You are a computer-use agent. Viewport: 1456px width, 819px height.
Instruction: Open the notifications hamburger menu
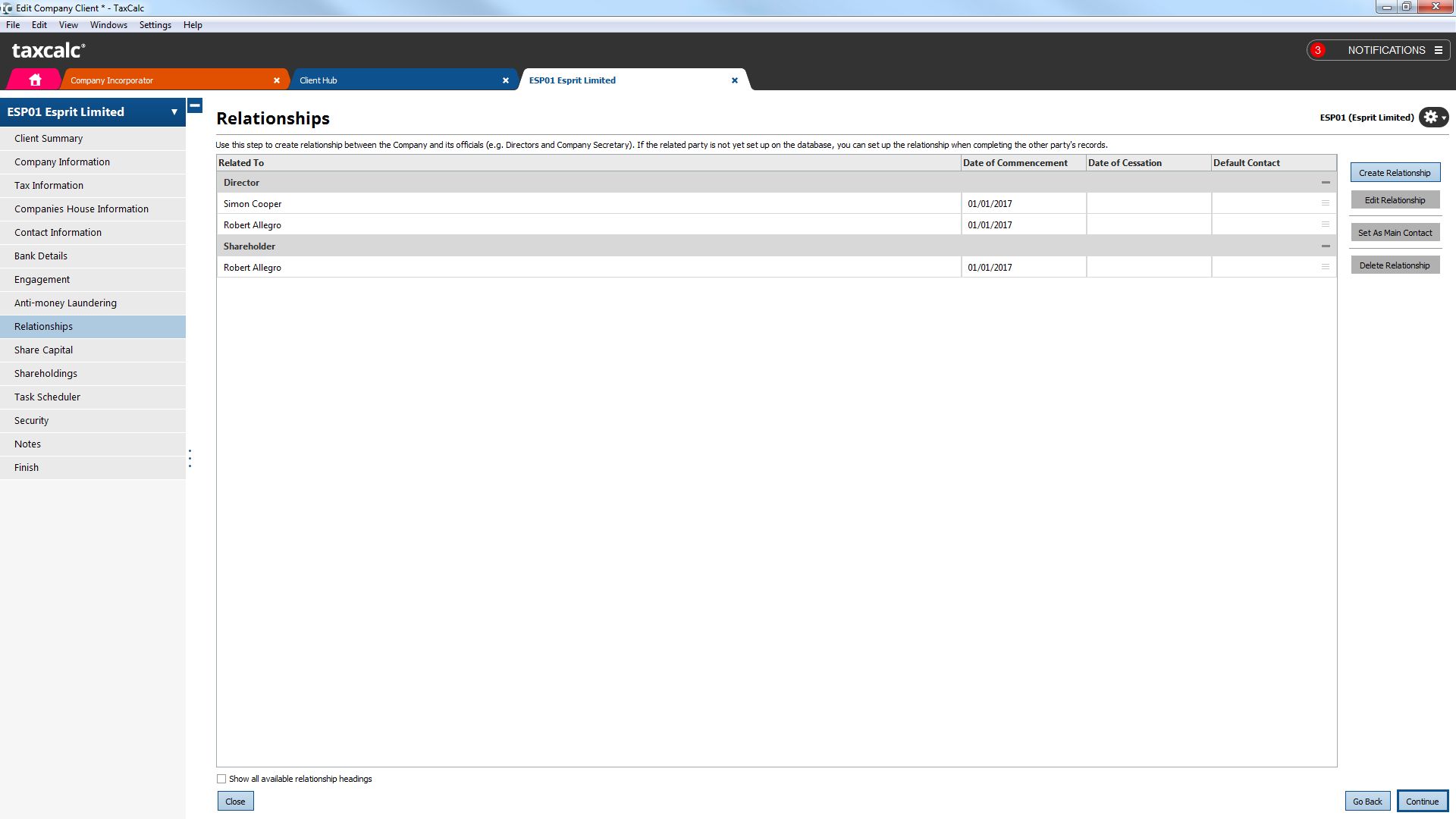tap(1438, 50)
